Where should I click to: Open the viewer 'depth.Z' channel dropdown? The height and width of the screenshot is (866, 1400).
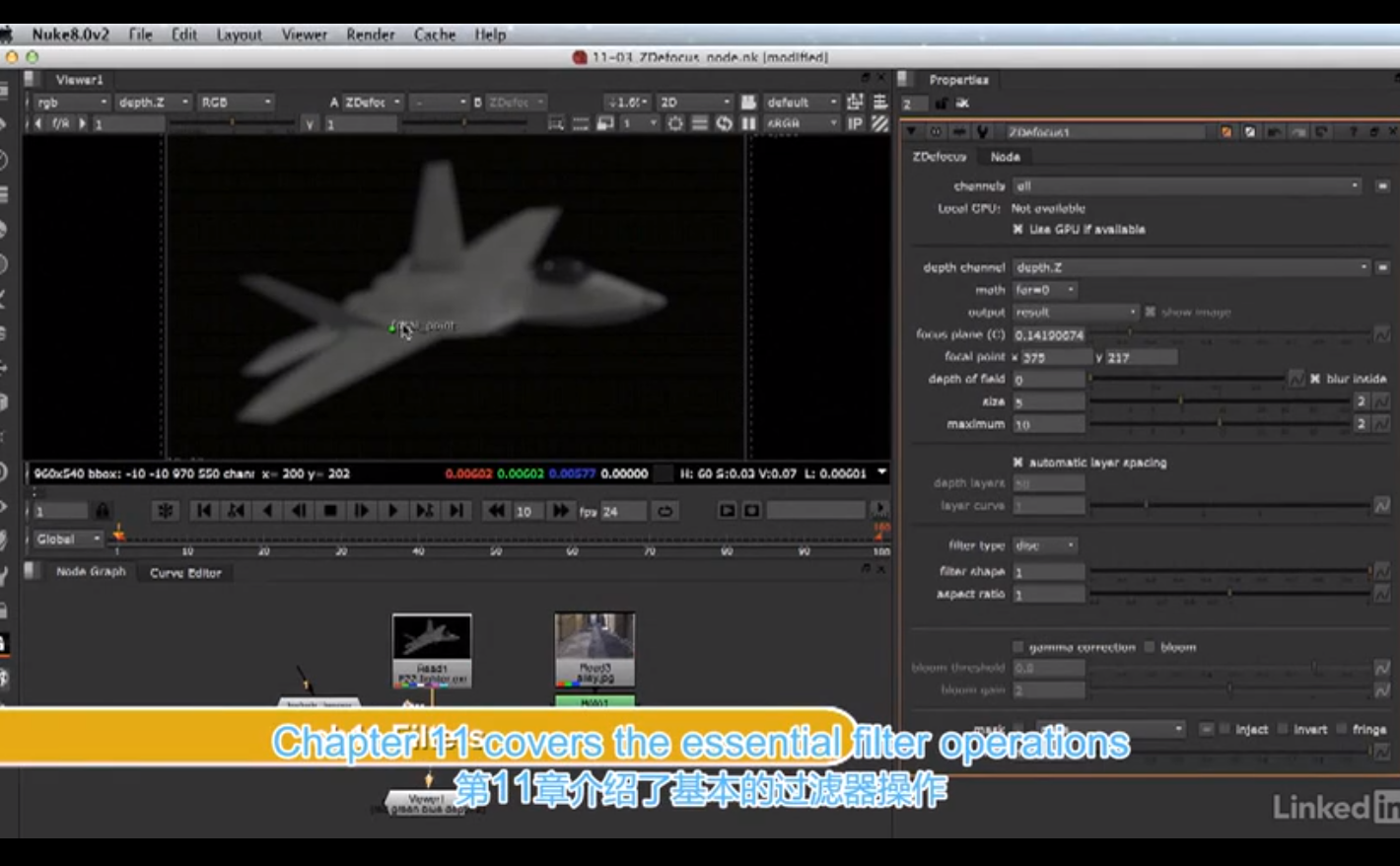click(x=153, y=102)
